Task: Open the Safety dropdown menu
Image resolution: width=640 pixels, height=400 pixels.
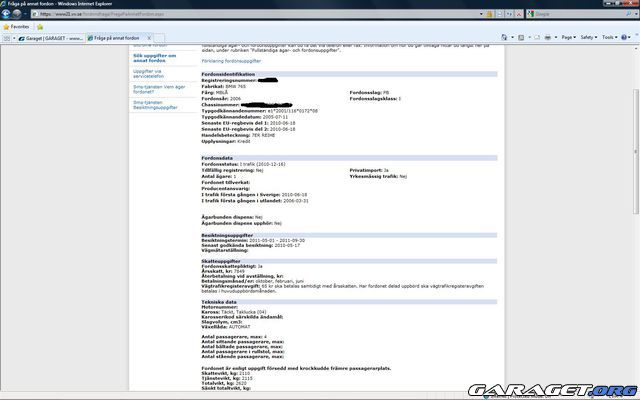Action: coord(587,38)
